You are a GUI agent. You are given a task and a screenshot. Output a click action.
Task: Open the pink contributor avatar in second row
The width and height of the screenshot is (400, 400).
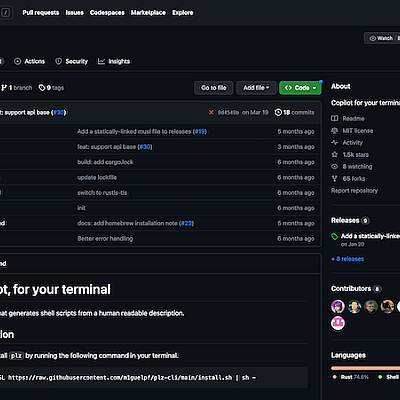338,323
